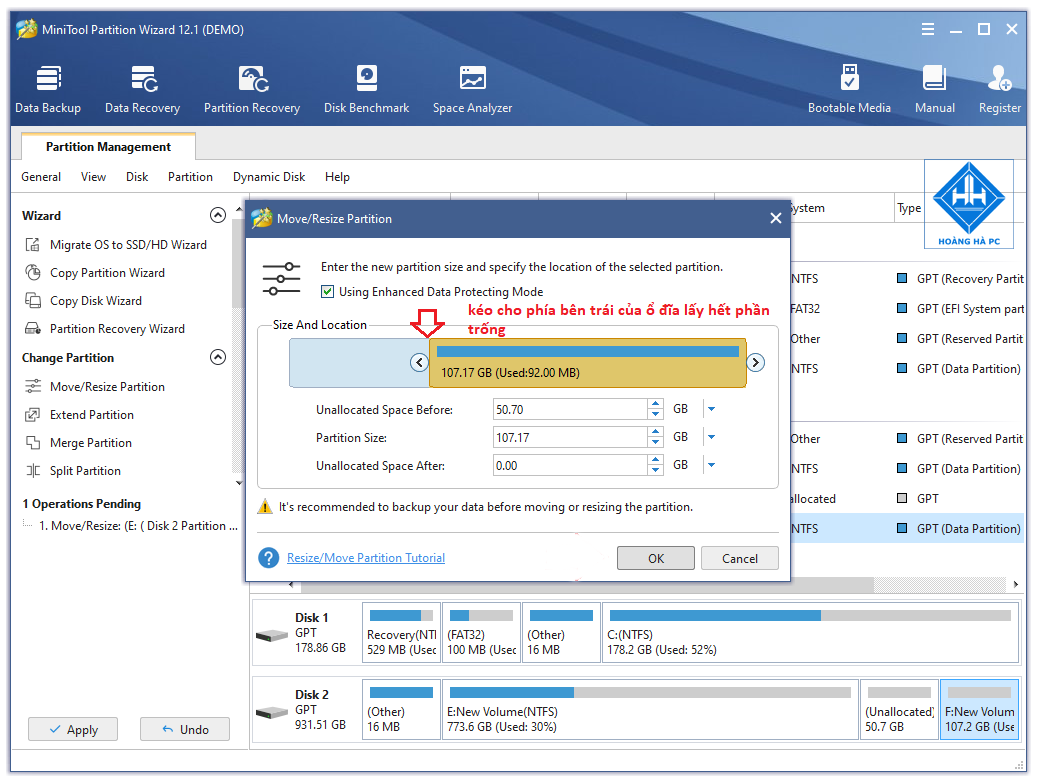Collapse the Wizard section
Screen dimensions: 1038x781
(x=217, y=215)
